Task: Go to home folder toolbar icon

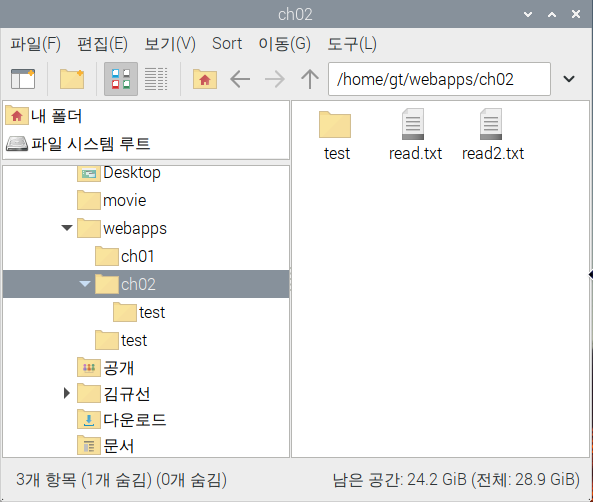Action: [x=205, y=79]
